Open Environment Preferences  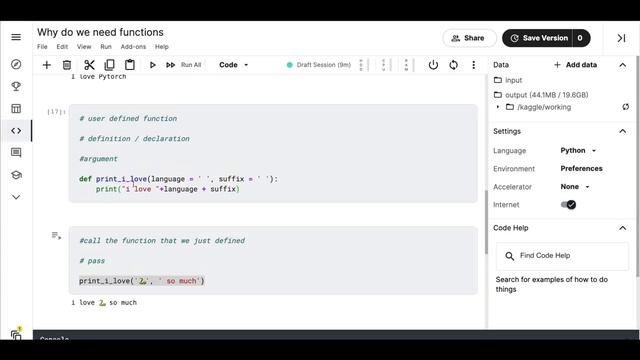pos(581,168)
